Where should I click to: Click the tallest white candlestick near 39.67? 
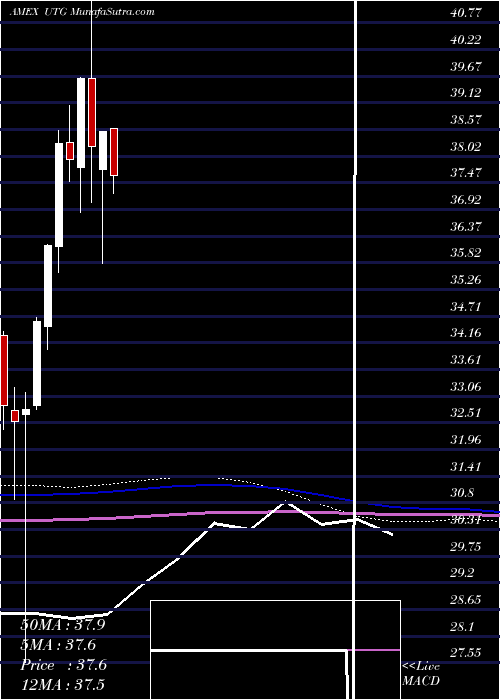81,123
